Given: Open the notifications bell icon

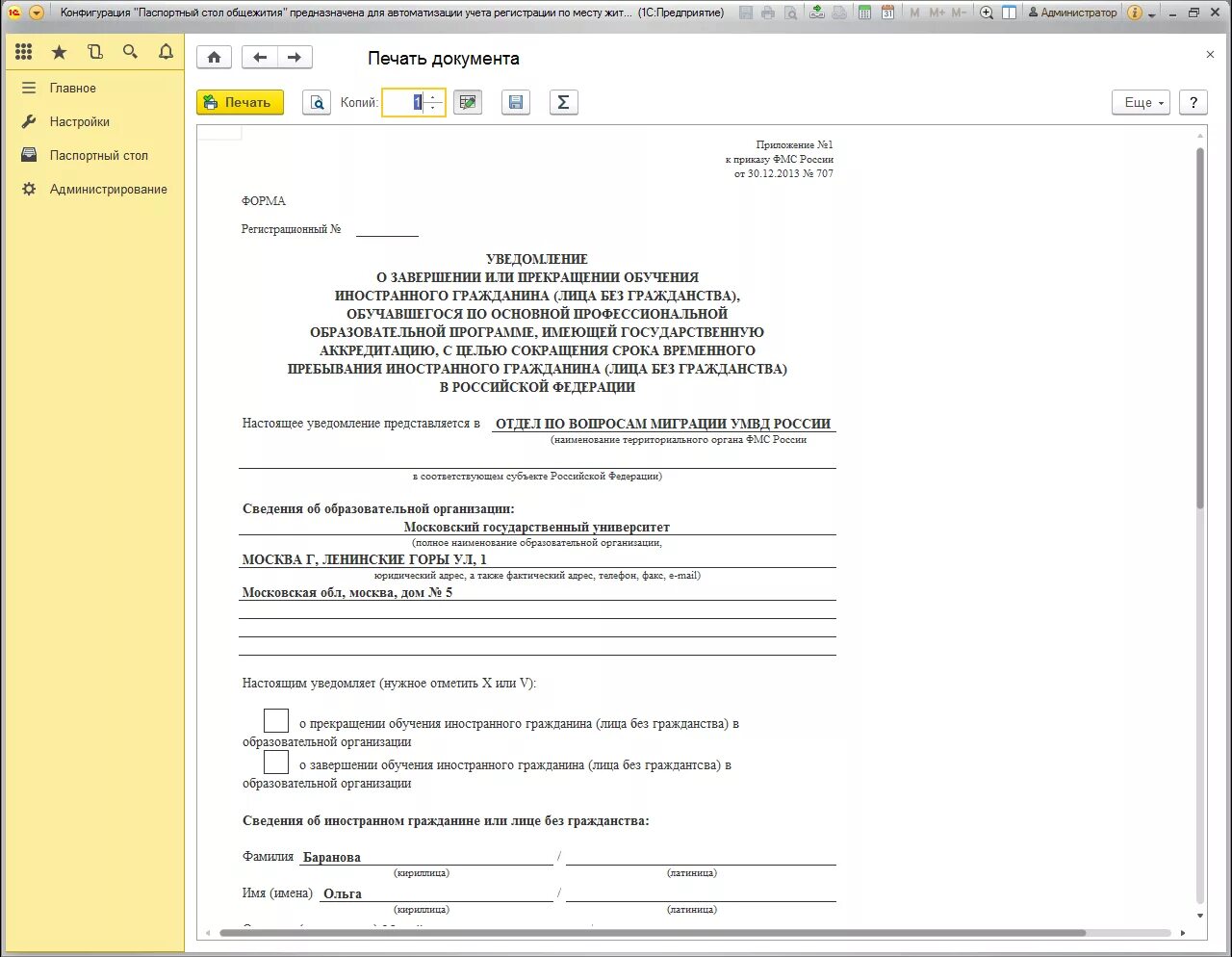Looking at the screenshot, I should click(x=166, y=52).
